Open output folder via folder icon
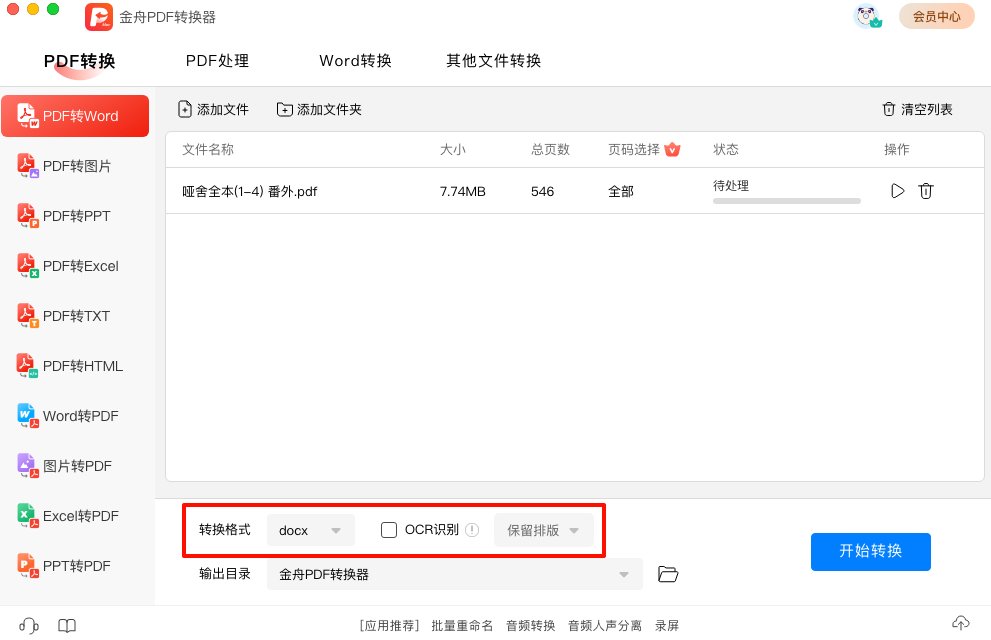 [x=668, y=574]
